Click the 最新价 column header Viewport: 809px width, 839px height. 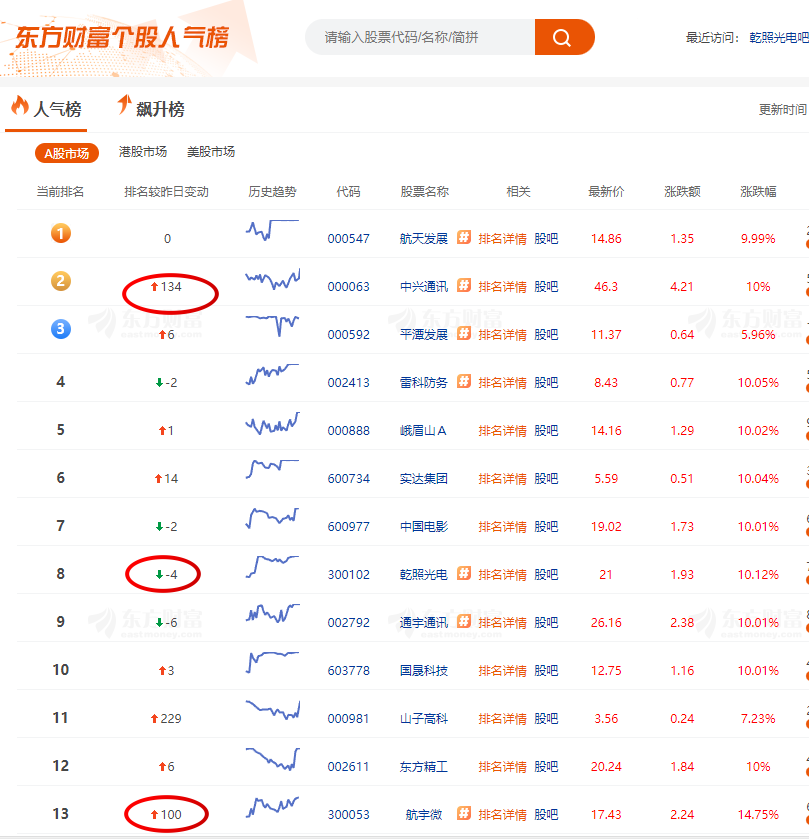coord(606,192)
